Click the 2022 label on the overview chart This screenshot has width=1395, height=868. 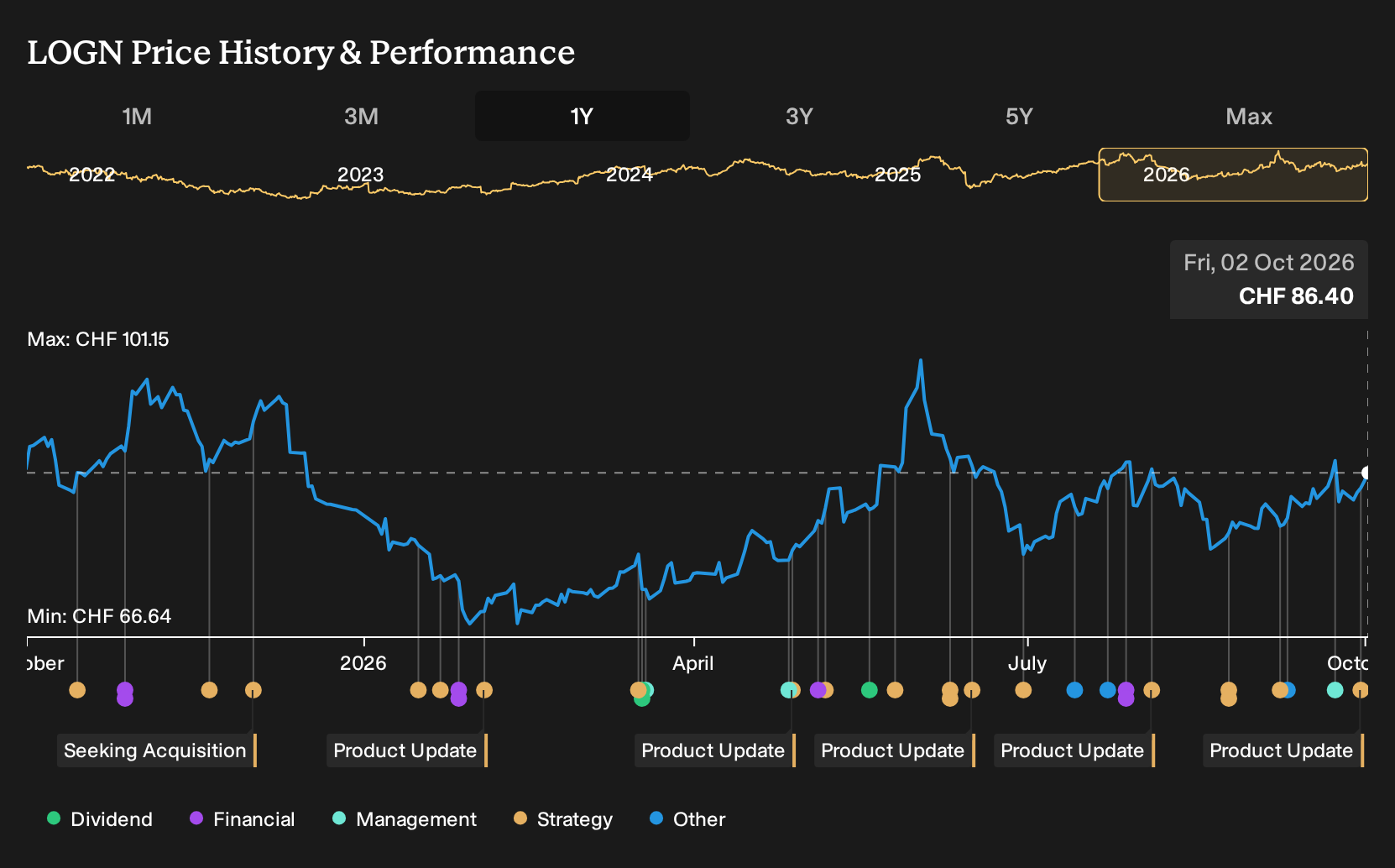91,175
